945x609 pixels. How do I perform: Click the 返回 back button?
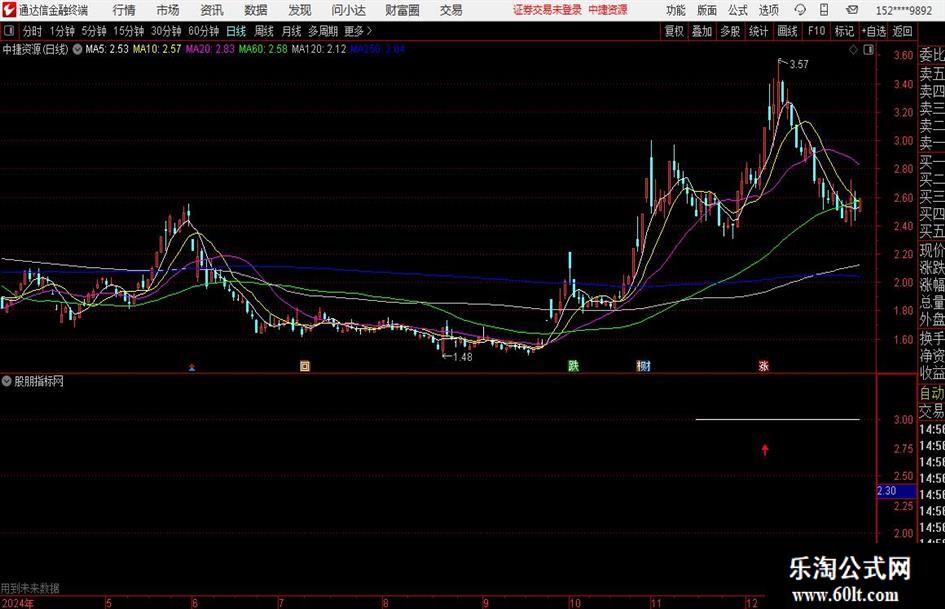click(x=902, y=31)
